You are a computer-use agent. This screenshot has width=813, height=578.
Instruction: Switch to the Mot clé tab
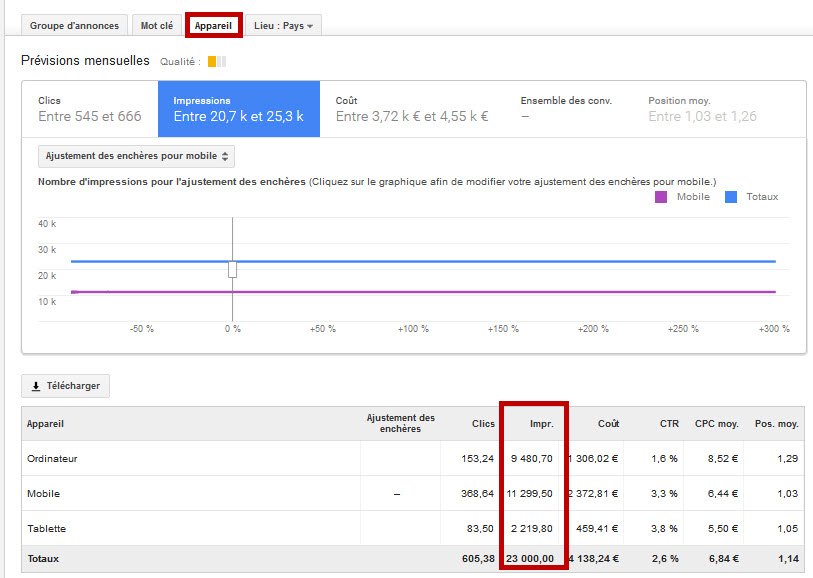pos(157,25)
